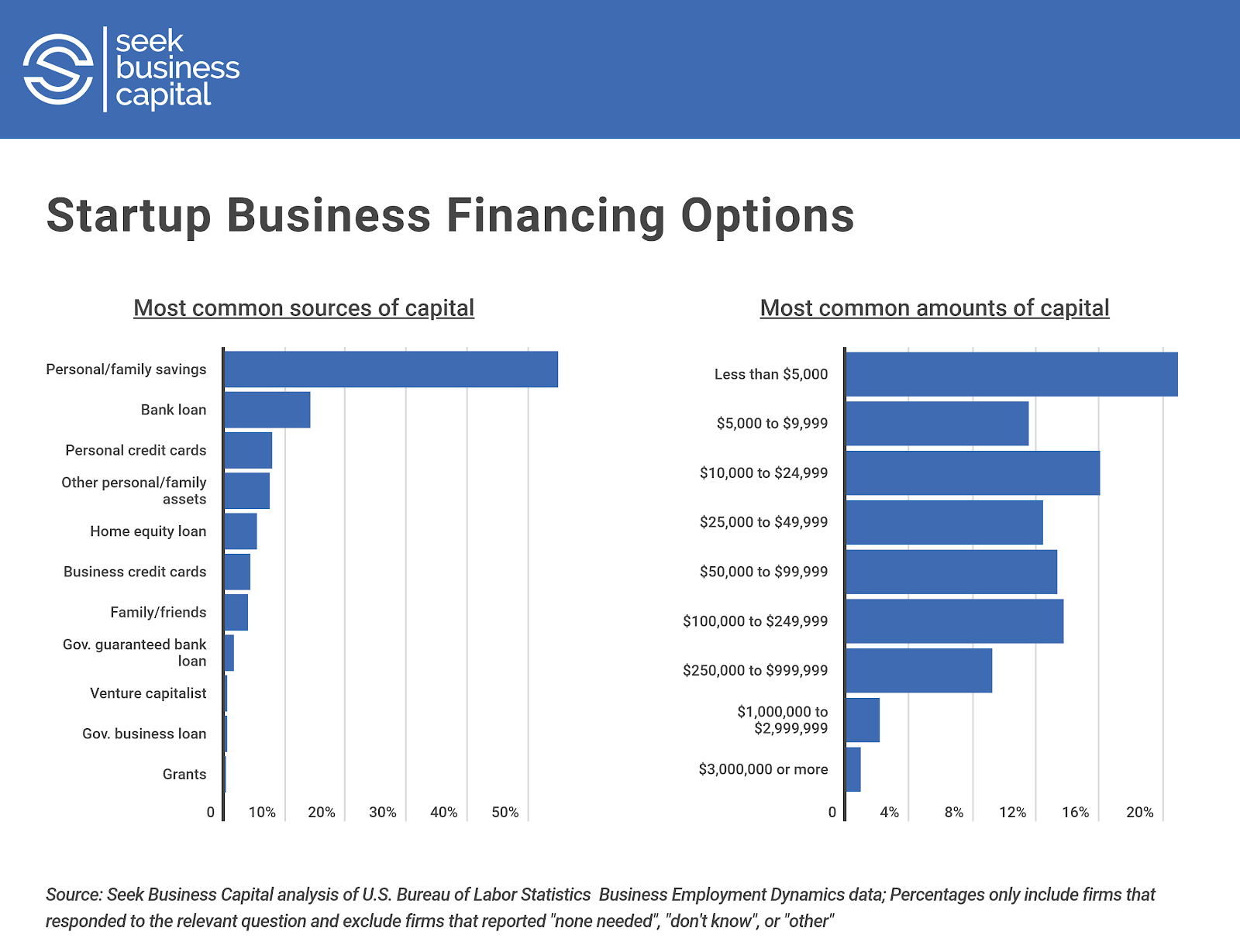Click the $3,000,000 or more bar
Image resolution: width=1240 pixels, height=952 pixels.
[853, 769]
